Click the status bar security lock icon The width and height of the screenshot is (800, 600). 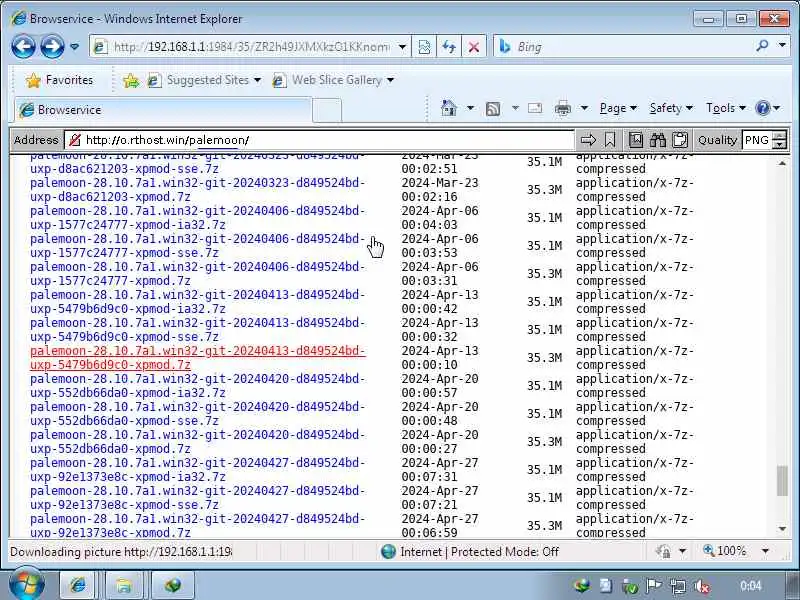663,552
